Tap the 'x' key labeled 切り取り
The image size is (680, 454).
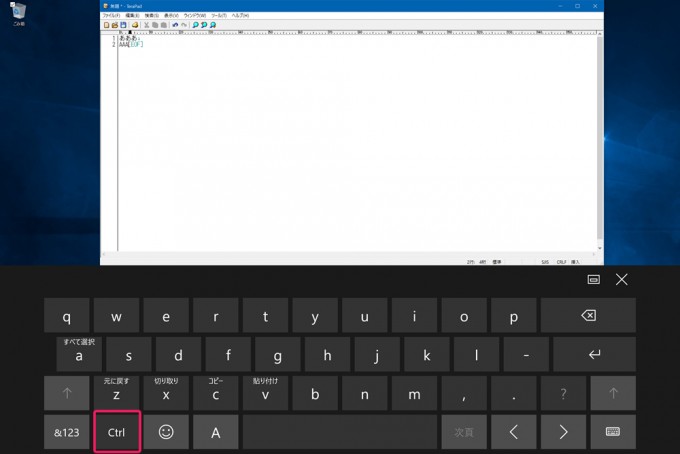(166, 393)
